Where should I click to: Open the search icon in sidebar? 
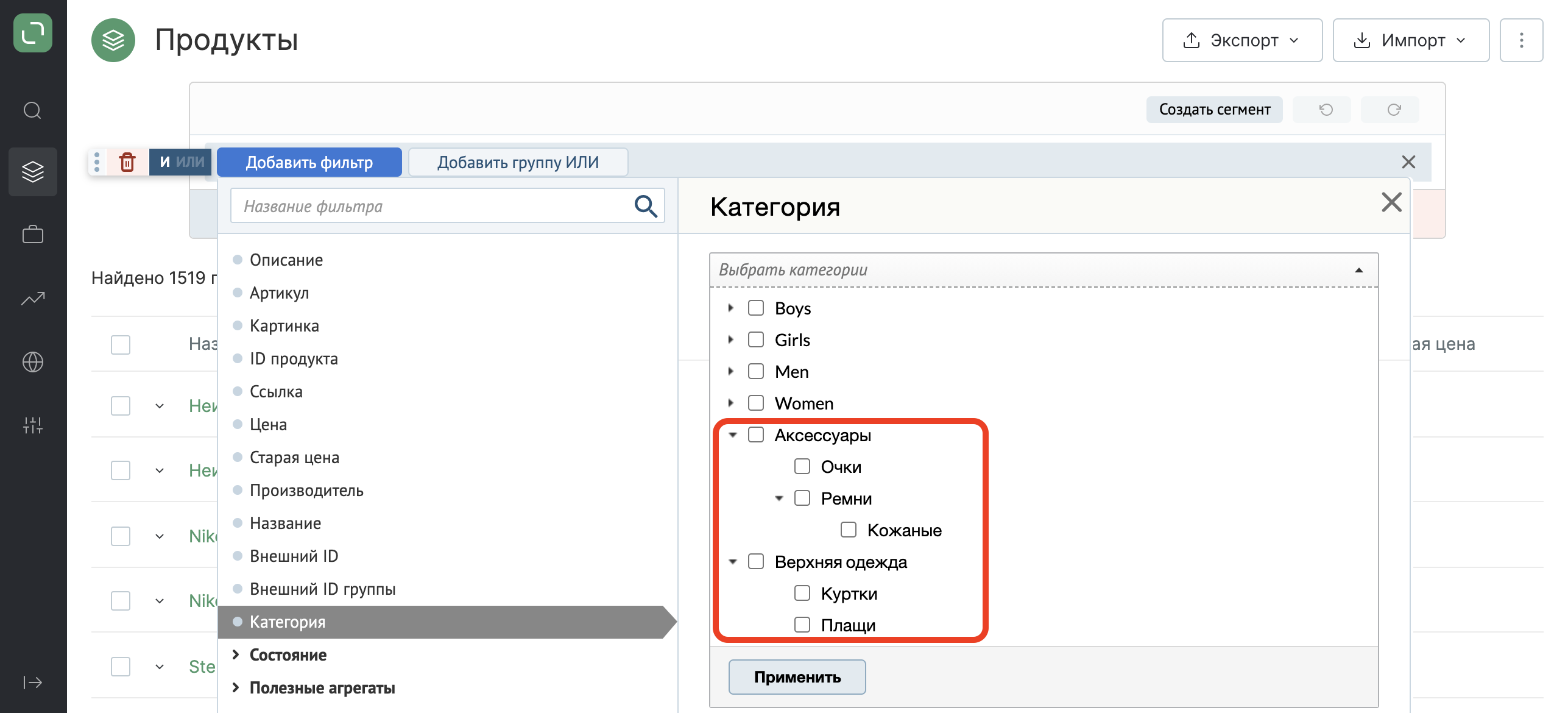coord(33,110)
